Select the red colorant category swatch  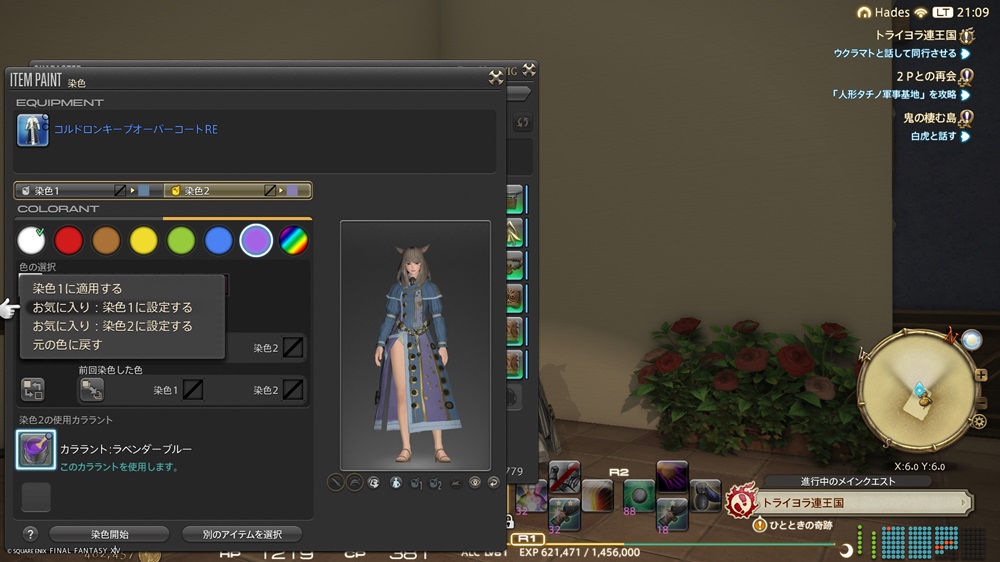coord(69,240)
